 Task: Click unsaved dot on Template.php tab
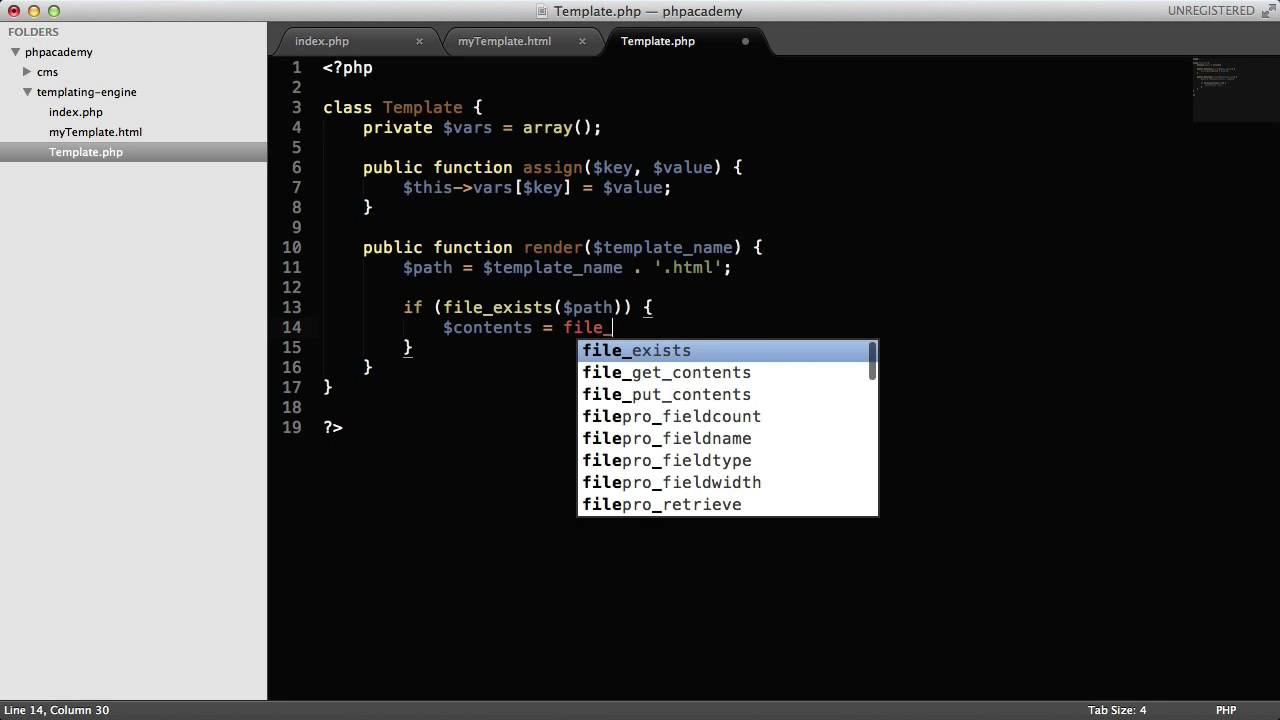745,41
